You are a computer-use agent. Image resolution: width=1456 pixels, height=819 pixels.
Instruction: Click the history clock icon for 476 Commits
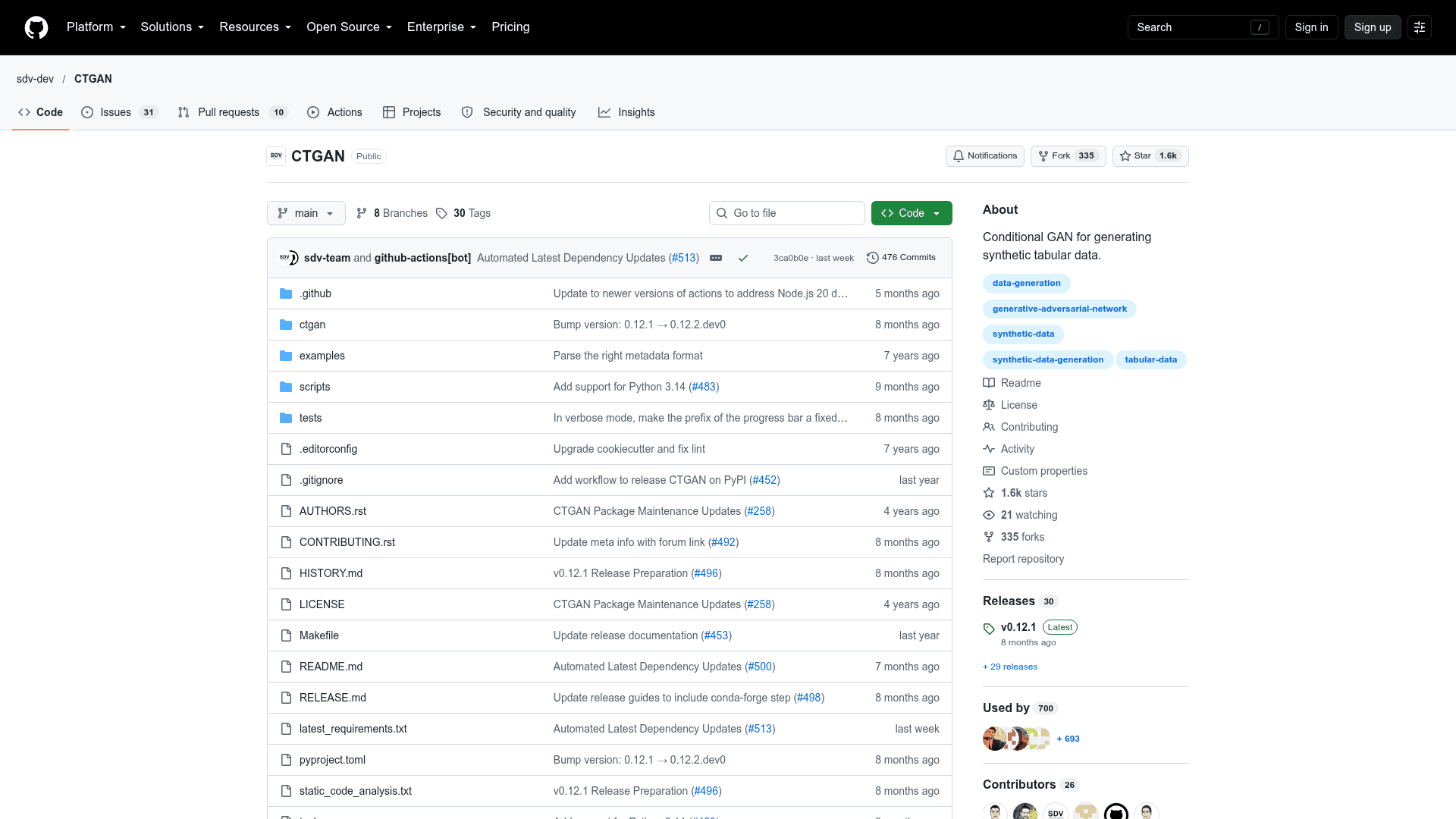(x=873, y=258)
